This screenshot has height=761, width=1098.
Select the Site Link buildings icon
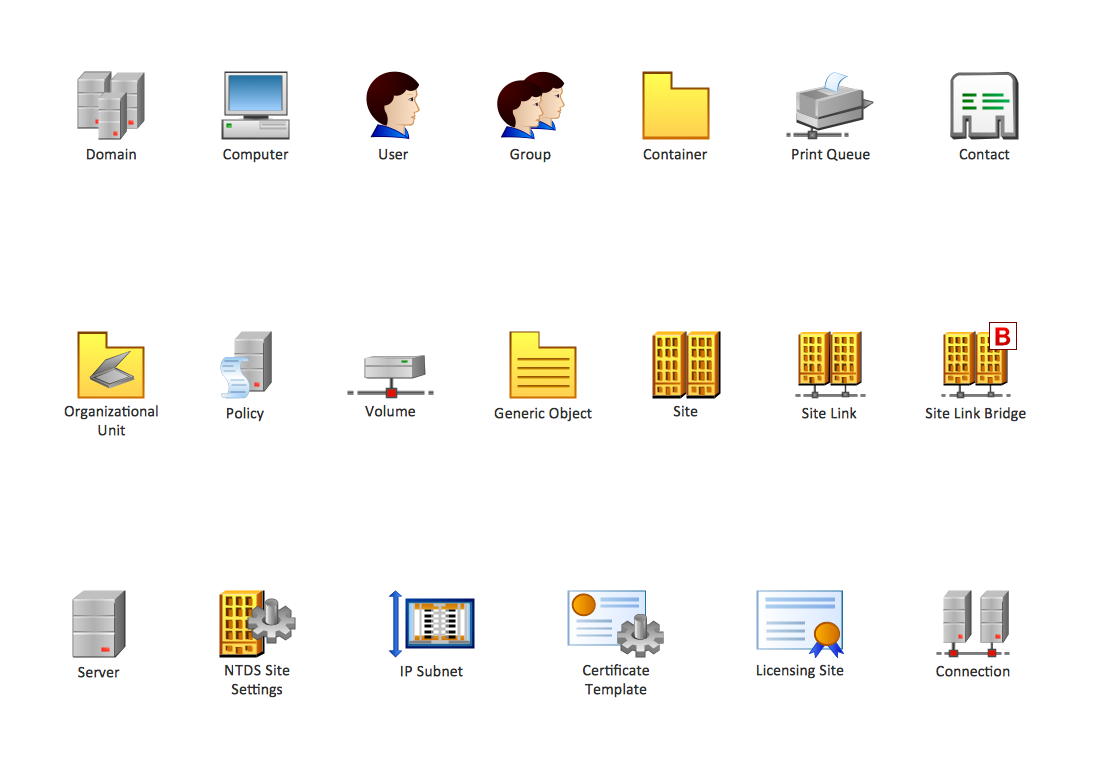[830, 365]
